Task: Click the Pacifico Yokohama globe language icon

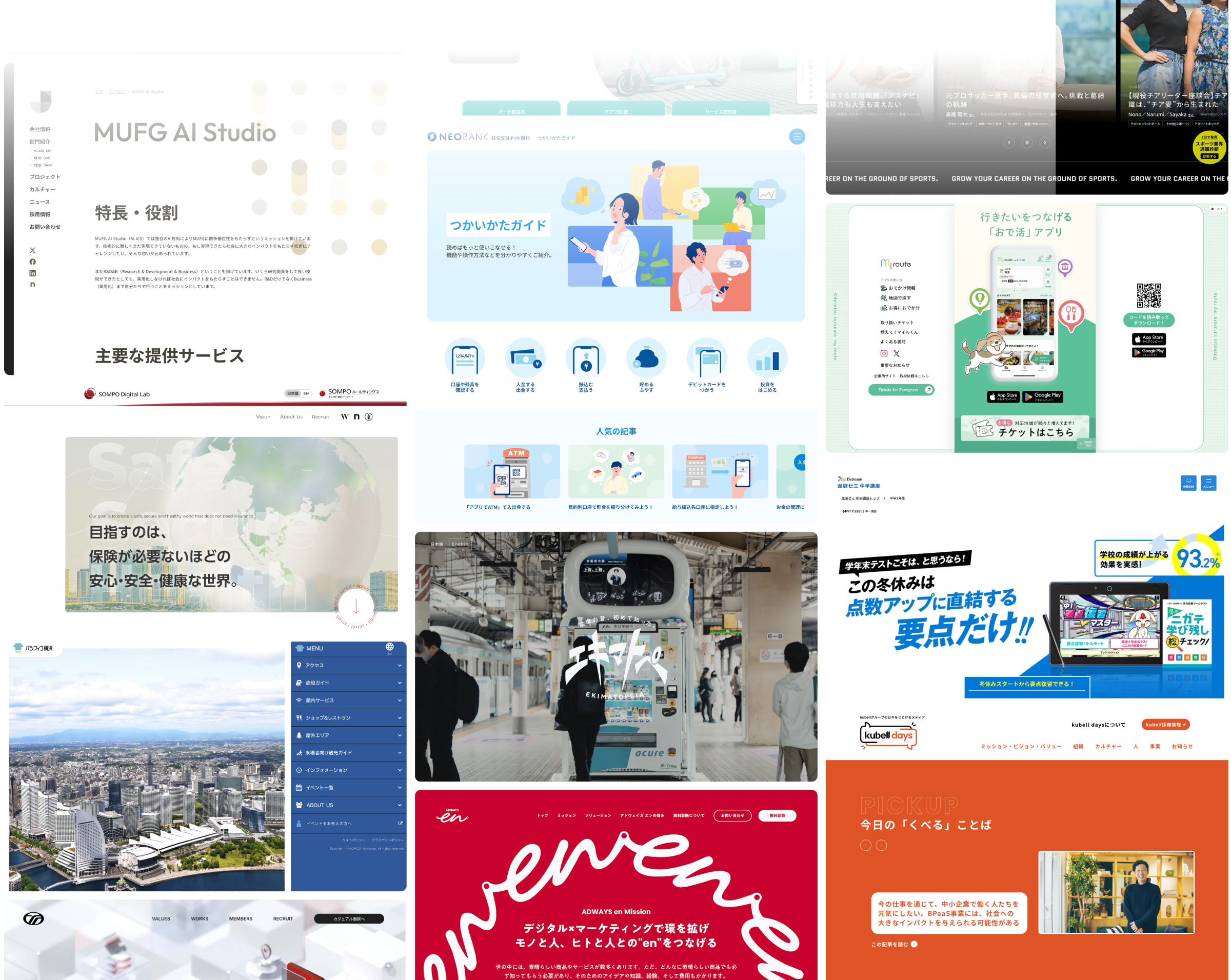Action: coord(389,647)
